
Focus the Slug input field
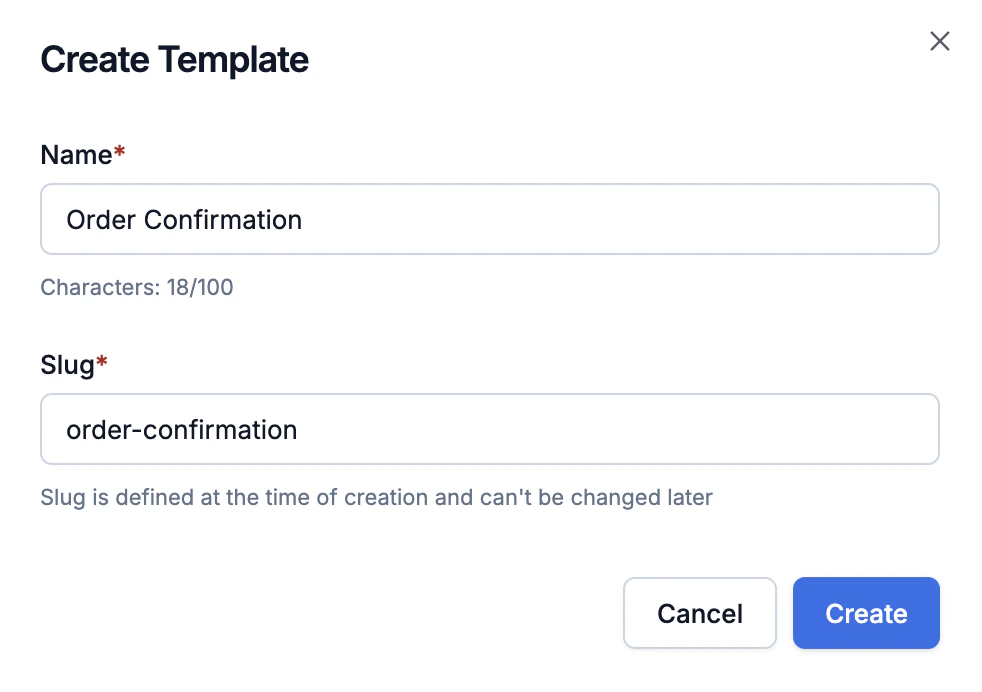[490, 429]
